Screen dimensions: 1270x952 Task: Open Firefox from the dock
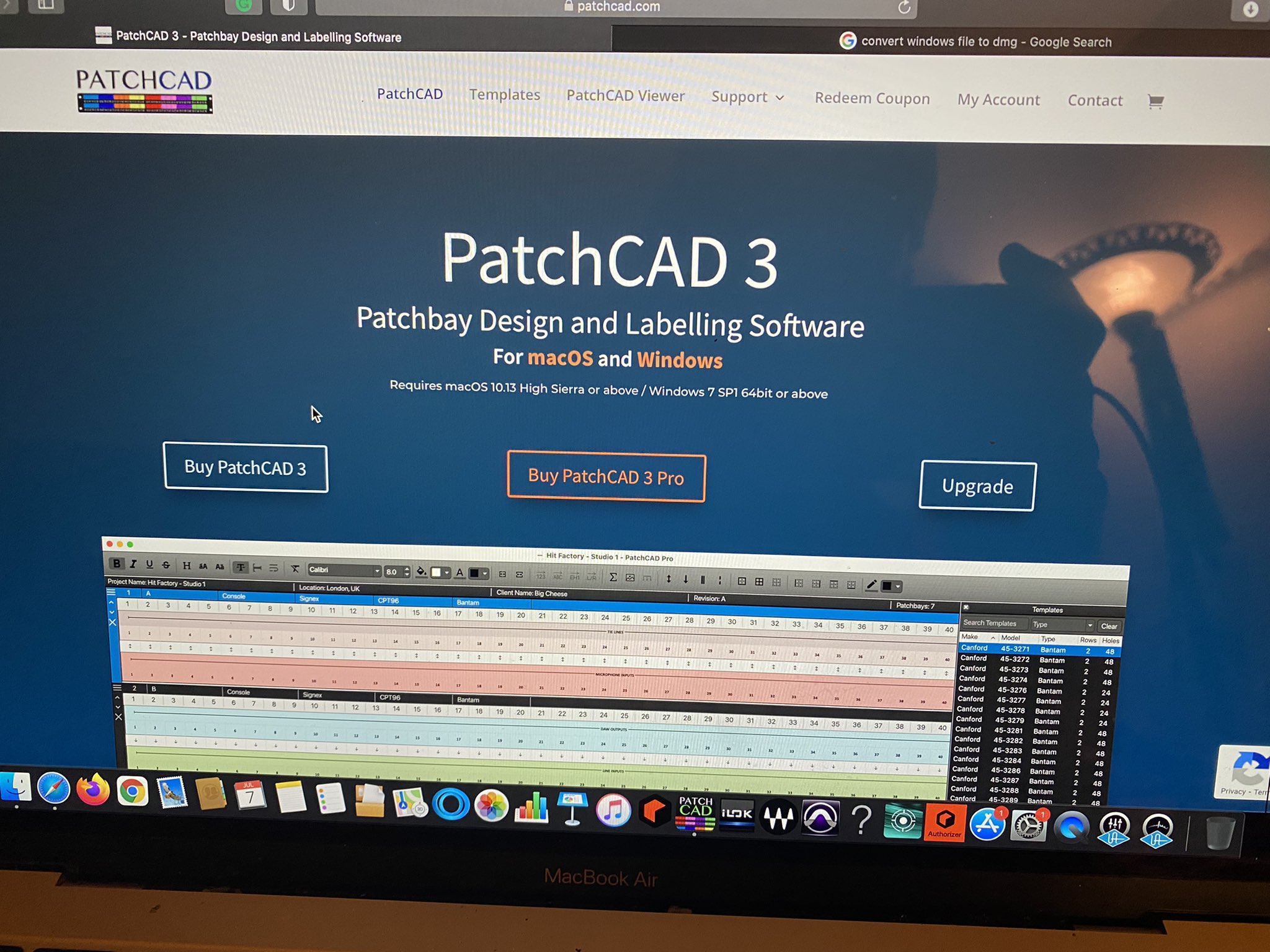pyautogui.click(x=93, y=790)
